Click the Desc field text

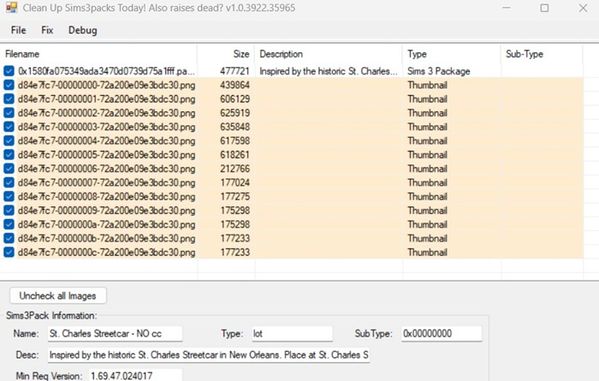[209, 355]
